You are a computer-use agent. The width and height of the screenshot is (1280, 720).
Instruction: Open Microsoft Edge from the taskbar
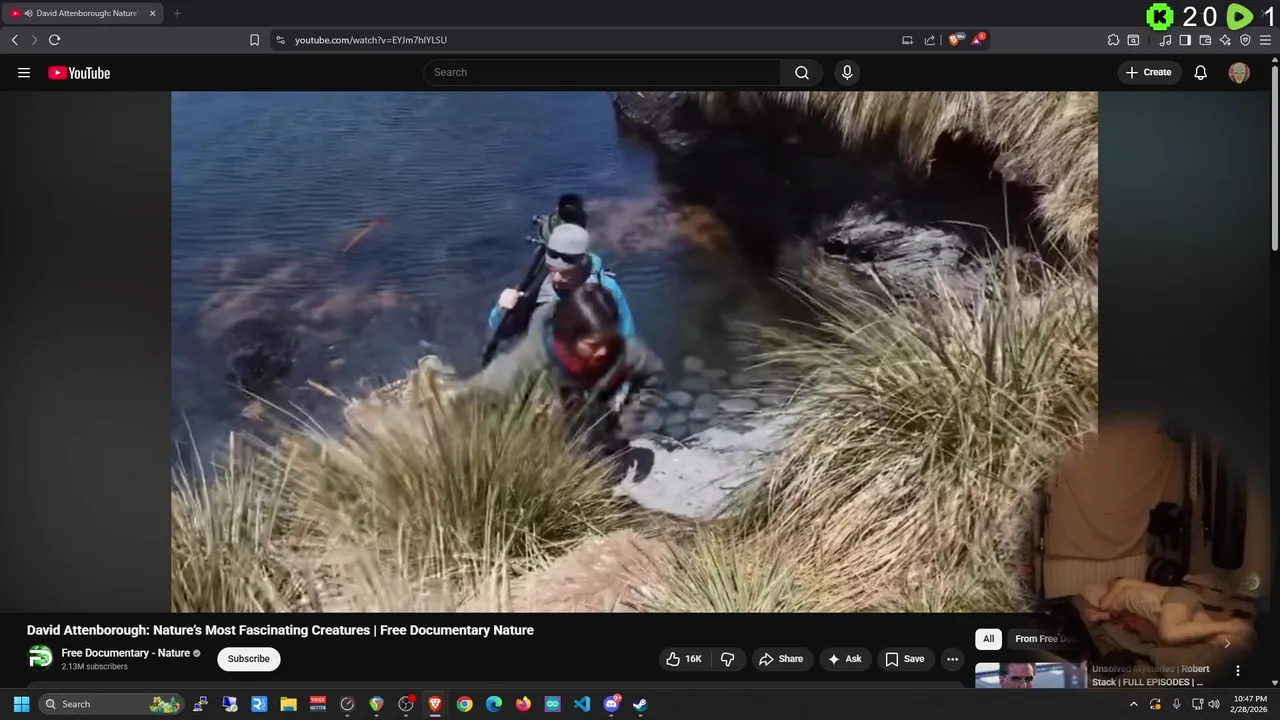click(x=493, y=704)
